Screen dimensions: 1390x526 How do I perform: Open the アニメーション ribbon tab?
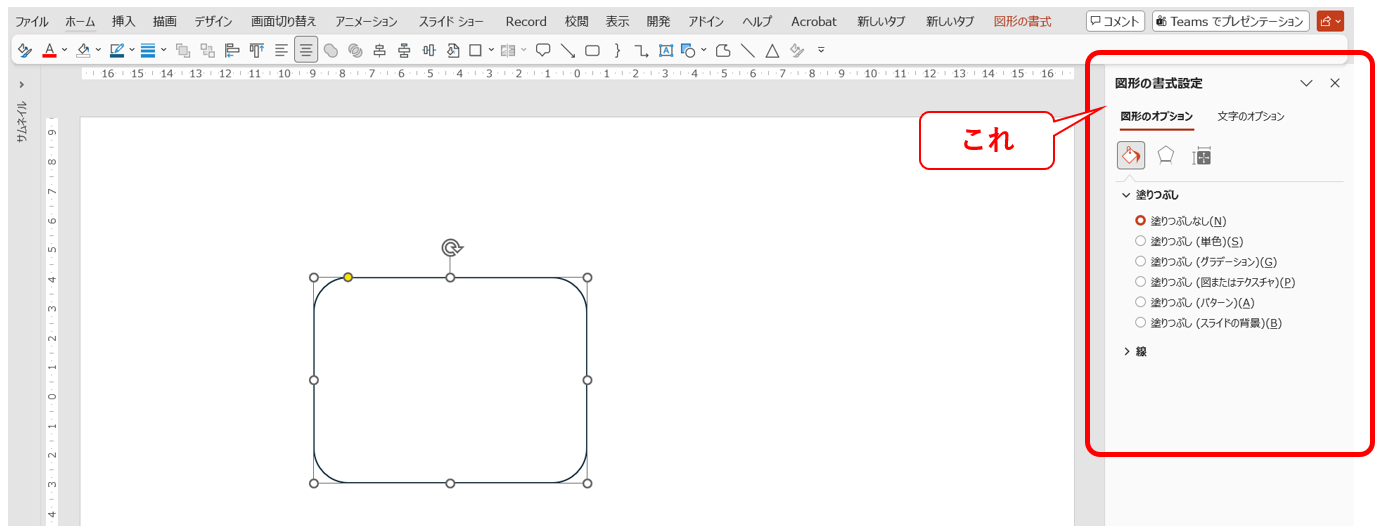pos(366,21)
